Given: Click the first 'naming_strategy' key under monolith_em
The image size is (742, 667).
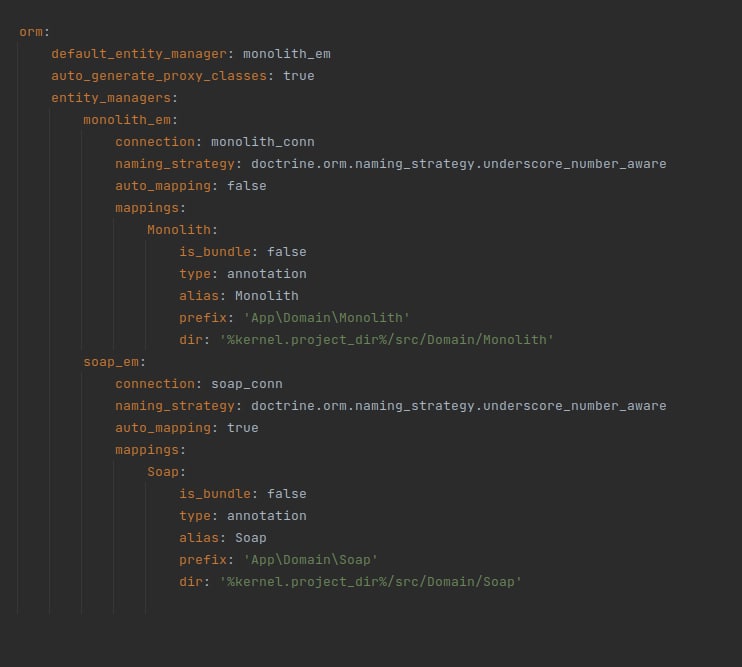Looking at the screenshot, I should tap(175, 164).
